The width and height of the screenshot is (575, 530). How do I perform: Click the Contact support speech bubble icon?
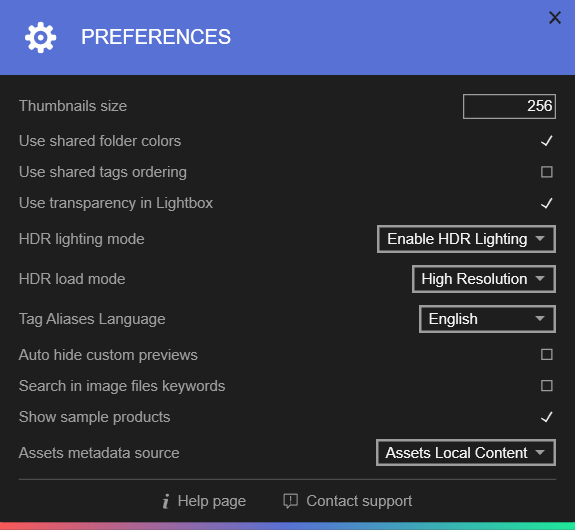[x=290, y=501]
